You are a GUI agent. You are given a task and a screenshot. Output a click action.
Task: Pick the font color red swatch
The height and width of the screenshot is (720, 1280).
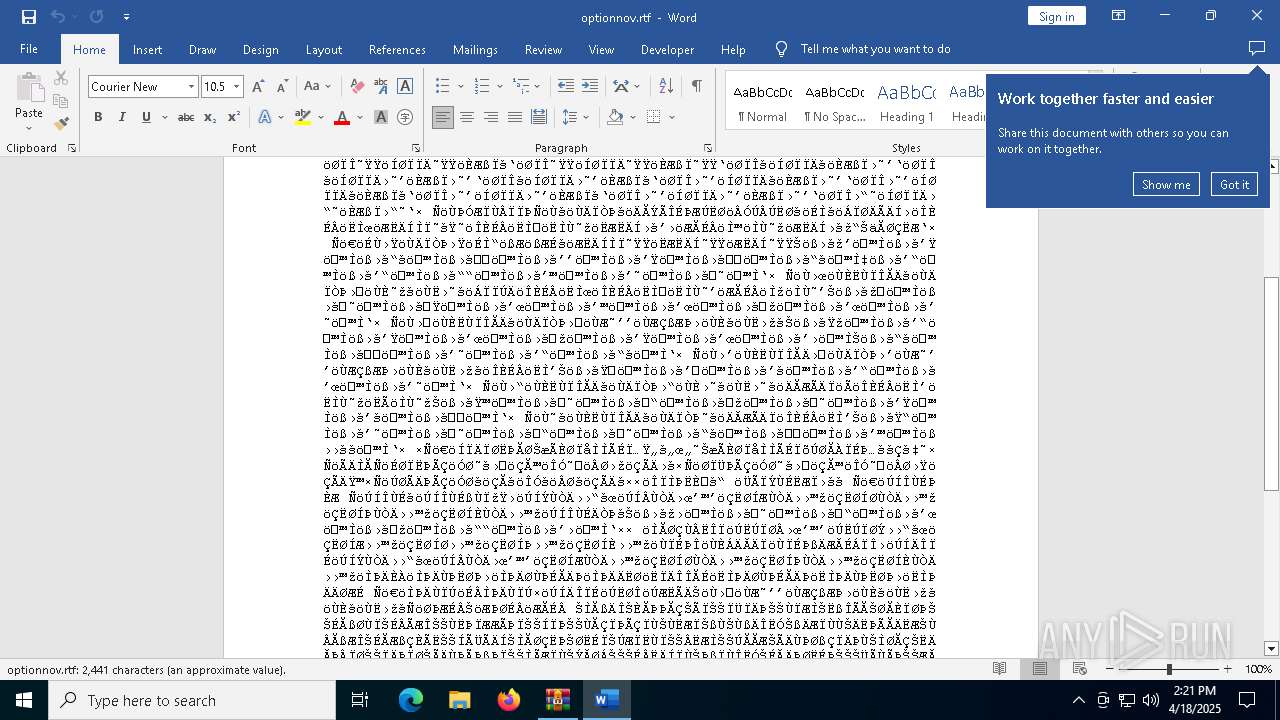pyautogui.click(x=342, y=117)
